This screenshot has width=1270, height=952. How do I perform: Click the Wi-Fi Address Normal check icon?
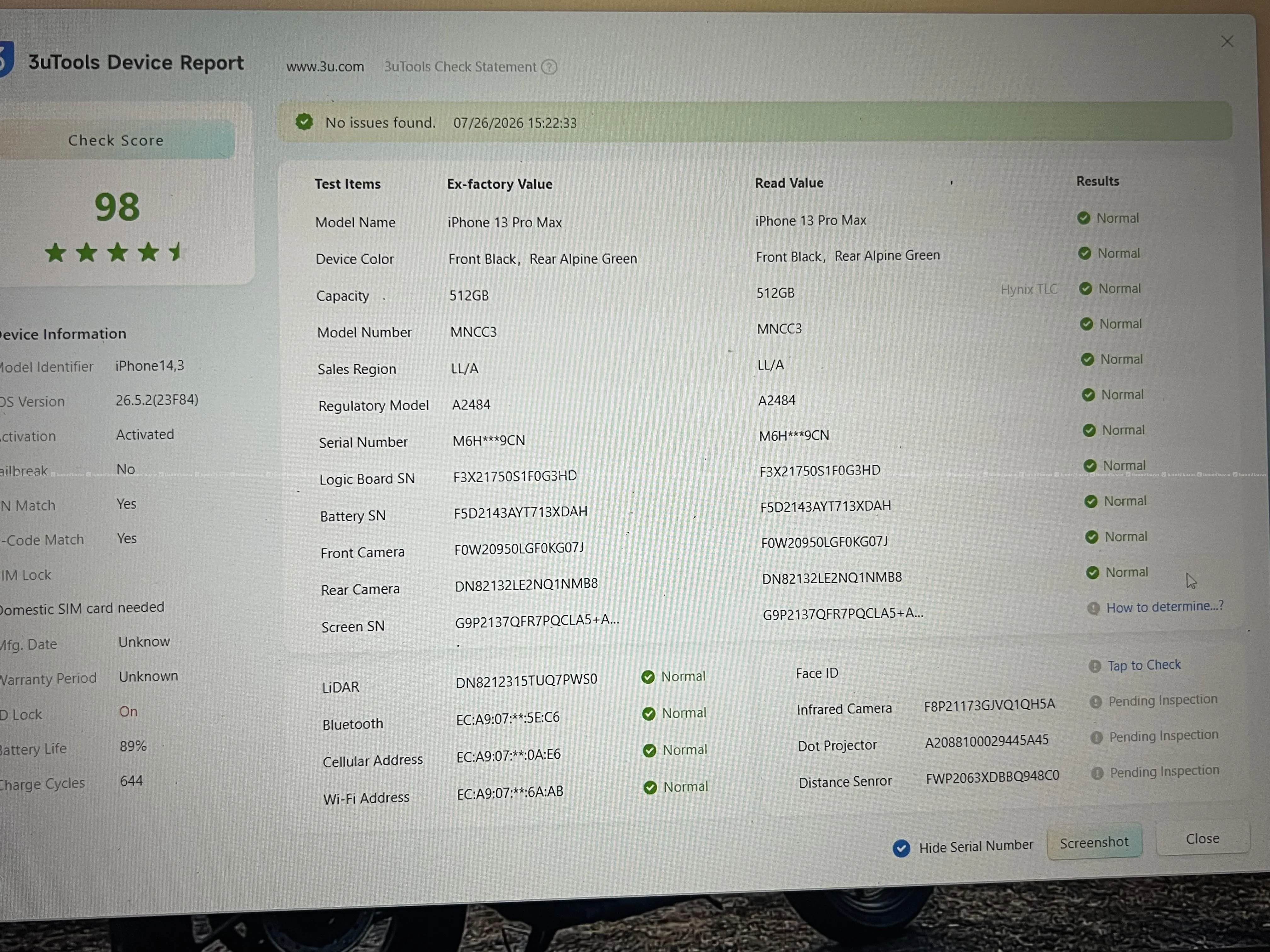650,787
